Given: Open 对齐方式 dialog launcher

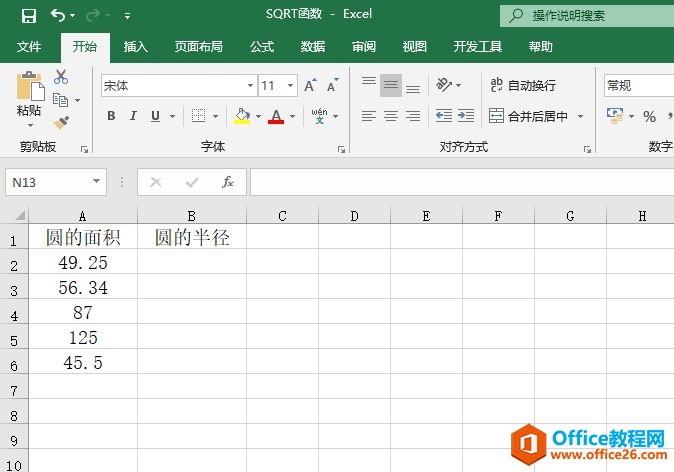Looking at the screenshot, I should tap(587, 149).
